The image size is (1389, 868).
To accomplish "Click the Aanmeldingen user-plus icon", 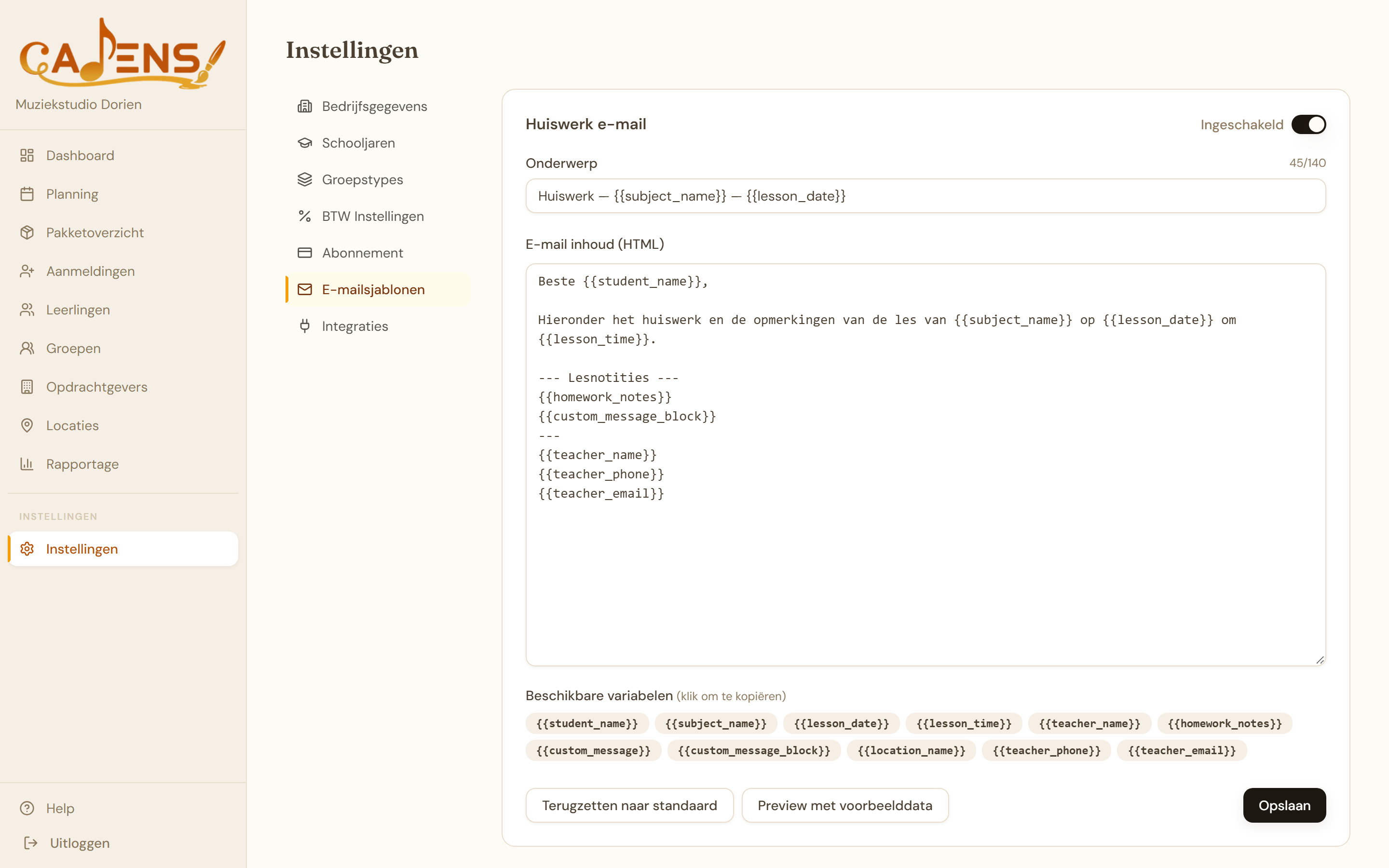I will (x=27, y=271).
